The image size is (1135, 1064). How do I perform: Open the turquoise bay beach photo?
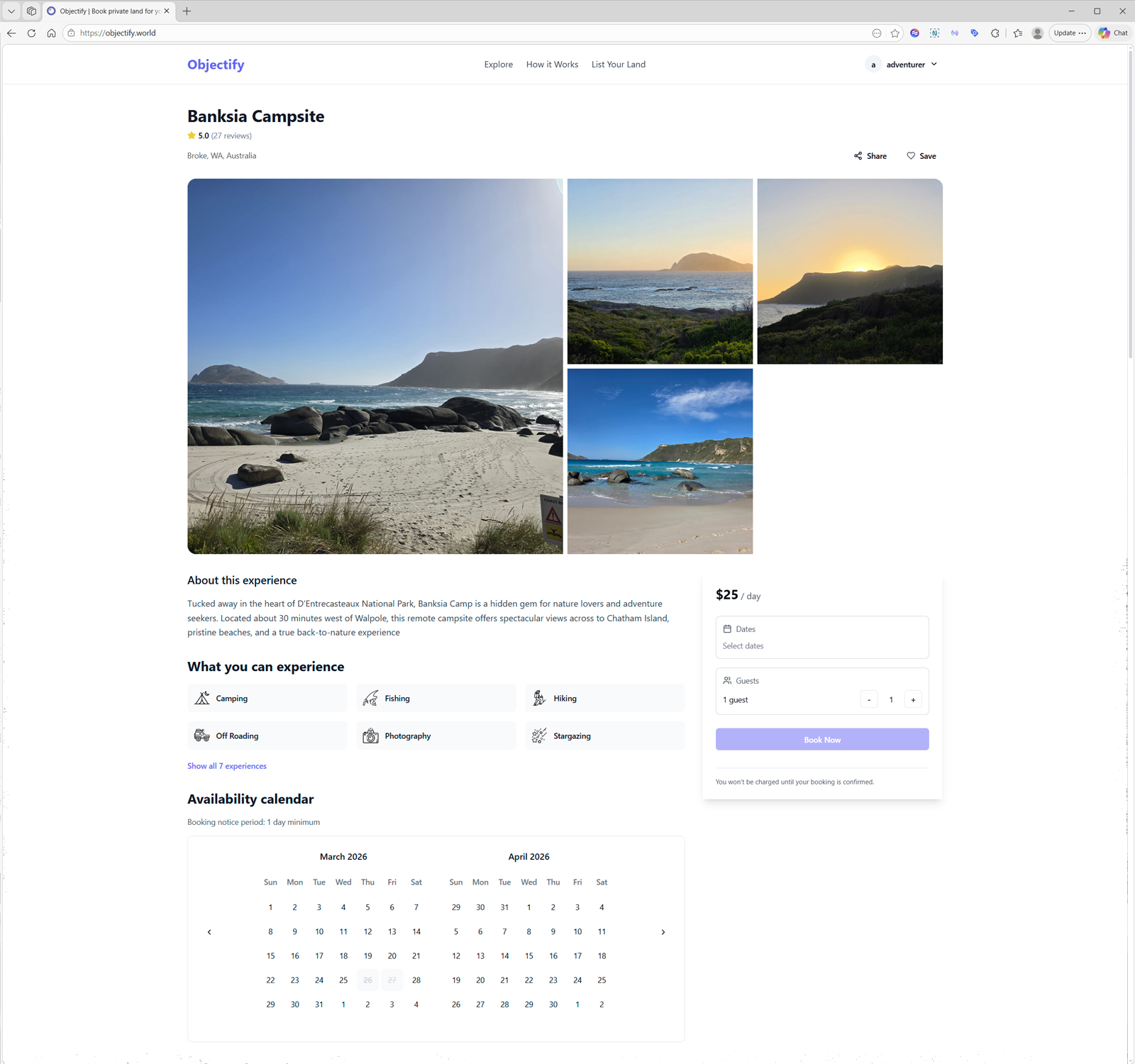[660, 461]
